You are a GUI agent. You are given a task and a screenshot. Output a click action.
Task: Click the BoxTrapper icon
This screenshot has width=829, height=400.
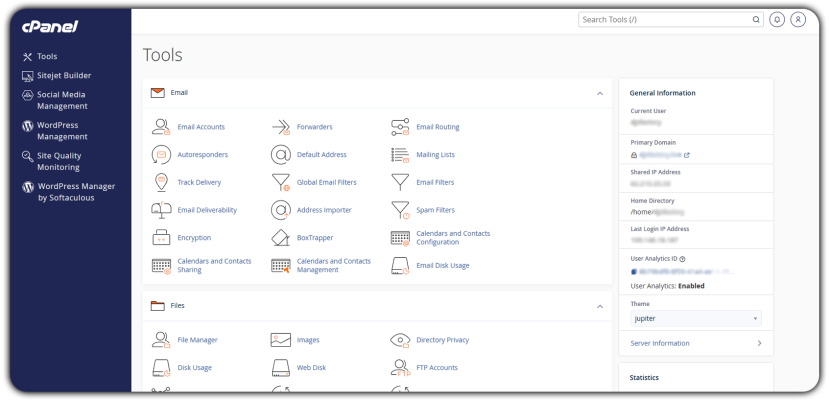(280, 238)
